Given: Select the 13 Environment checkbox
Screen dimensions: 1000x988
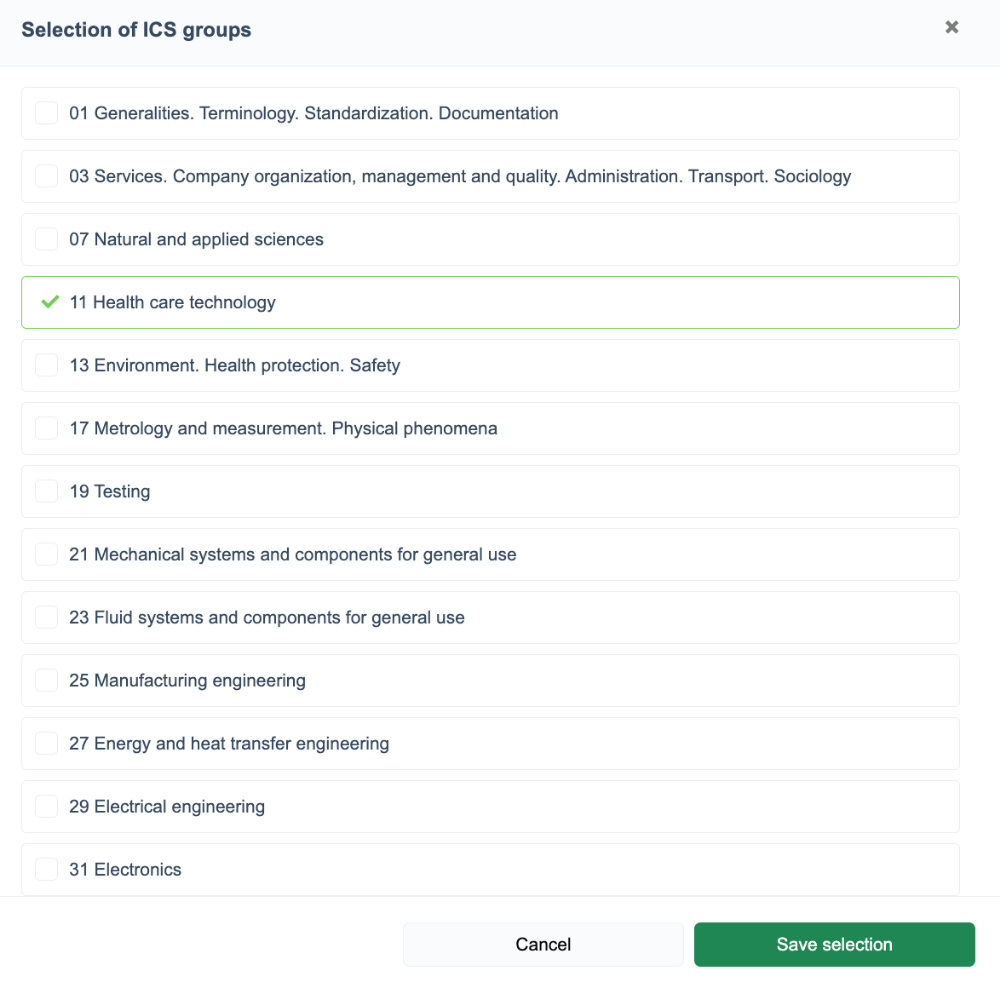Looking at the screenshot, I should click(47, 365).
